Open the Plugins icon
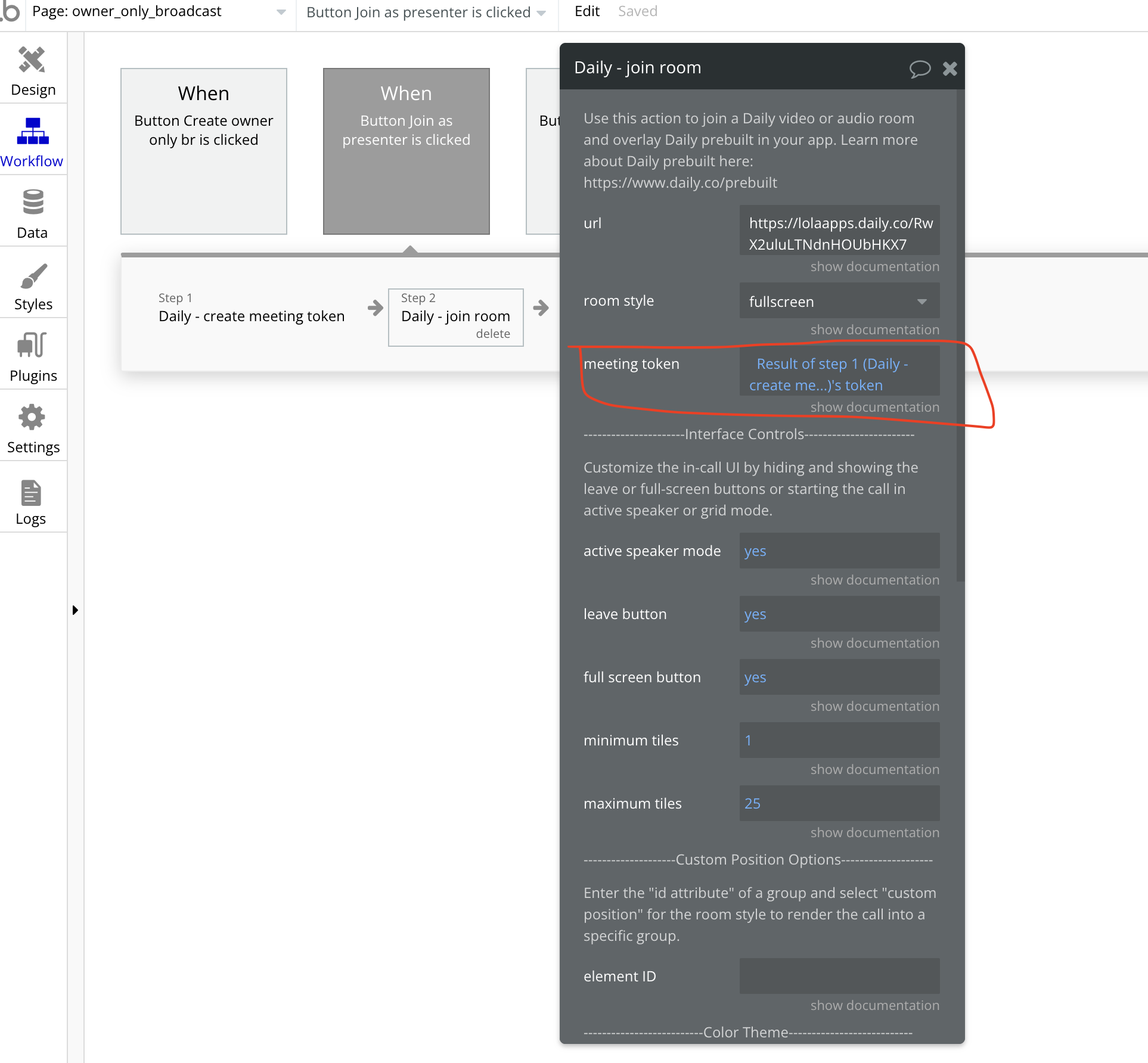Image resolution: width=1148 pixels, height=1063 pixels. (x=32, y=345)
